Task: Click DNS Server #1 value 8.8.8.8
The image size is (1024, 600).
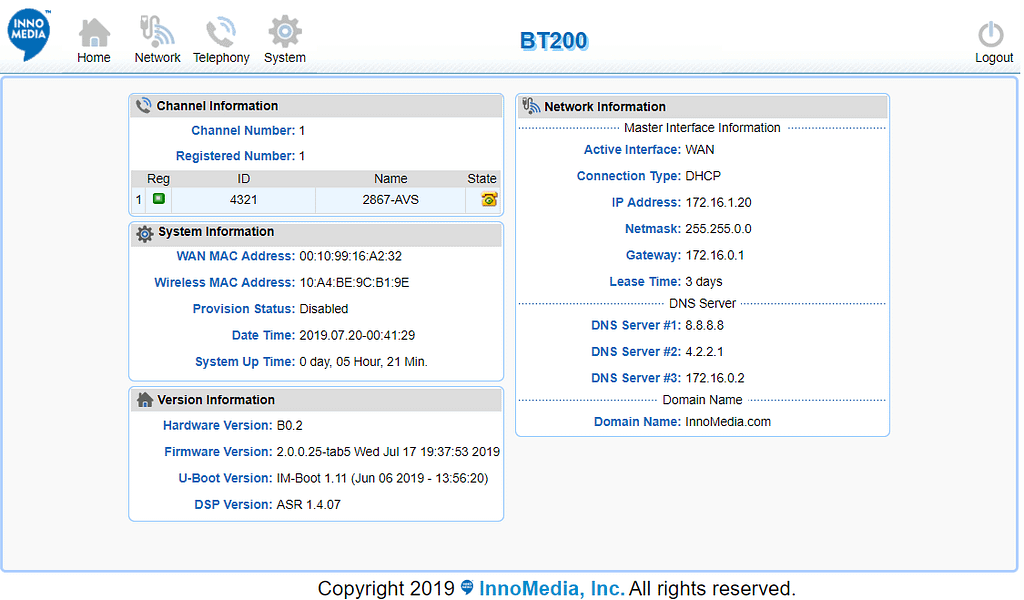Action: pyautogui.click(x=704, y=325)
